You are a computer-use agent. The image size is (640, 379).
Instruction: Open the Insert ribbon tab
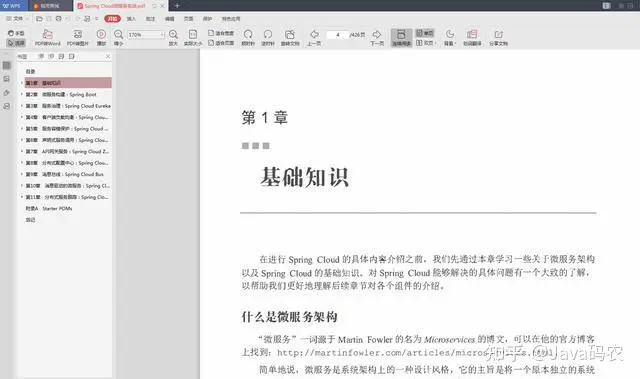pos(131,19)
